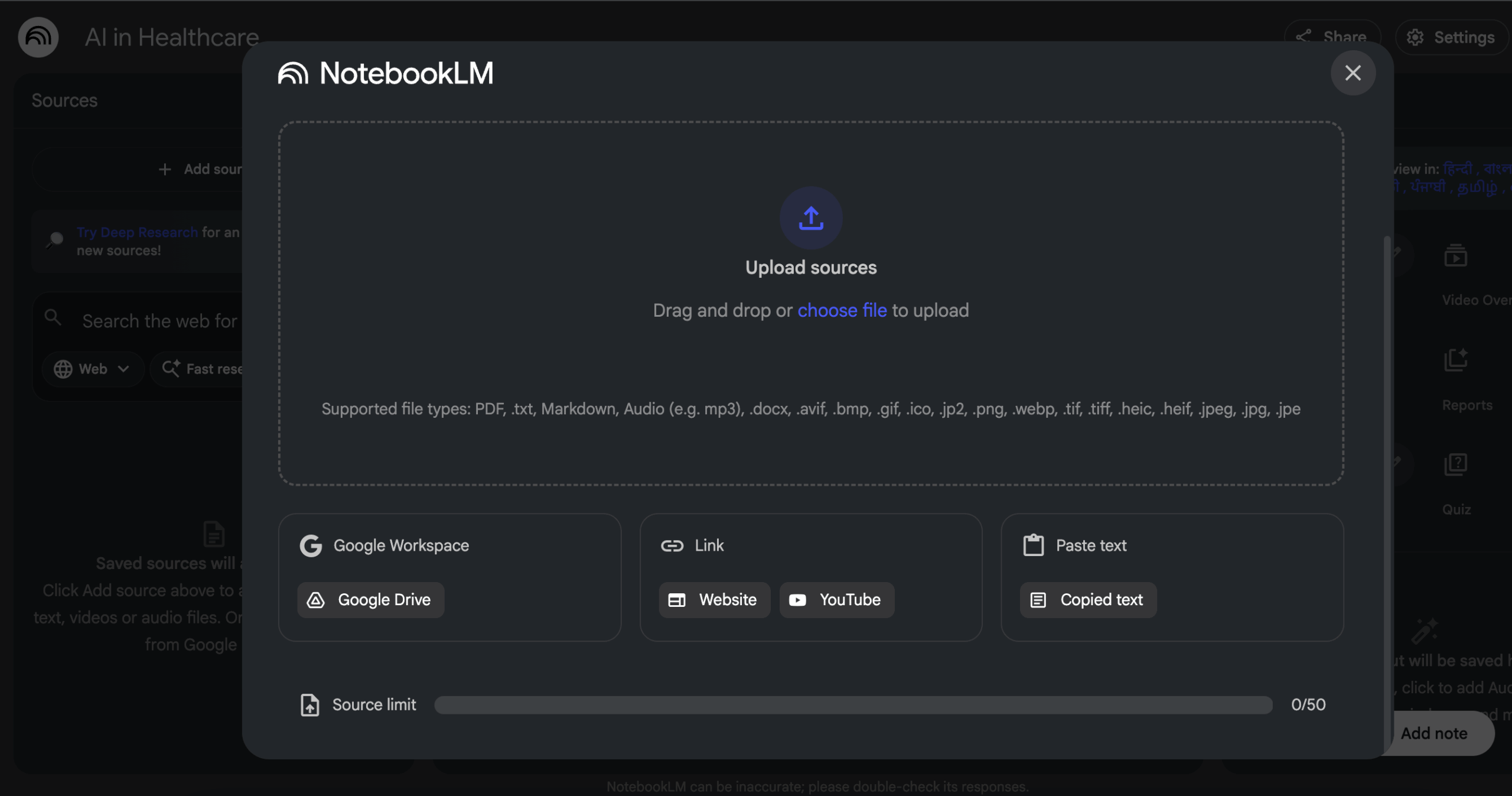Toggle the Website source option

coord(713,600)
